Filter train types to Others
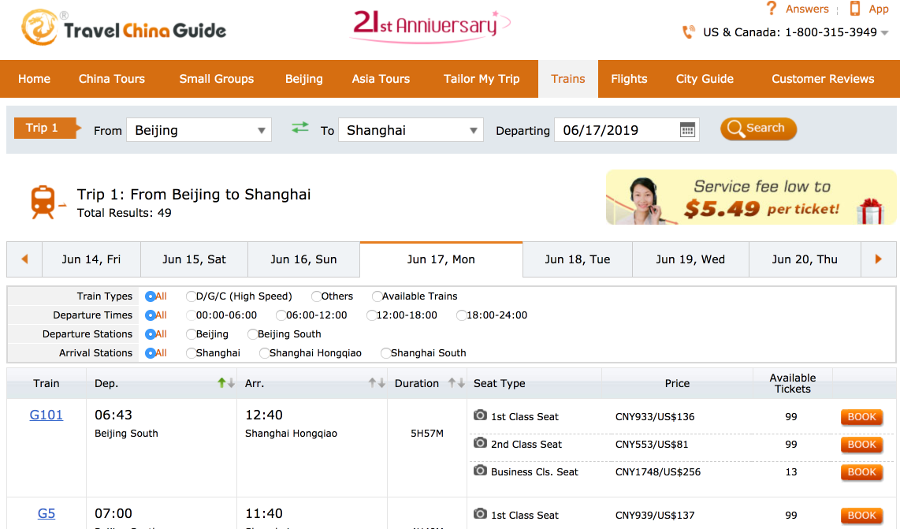Viewport: 900px width, 529px height. 316,296
